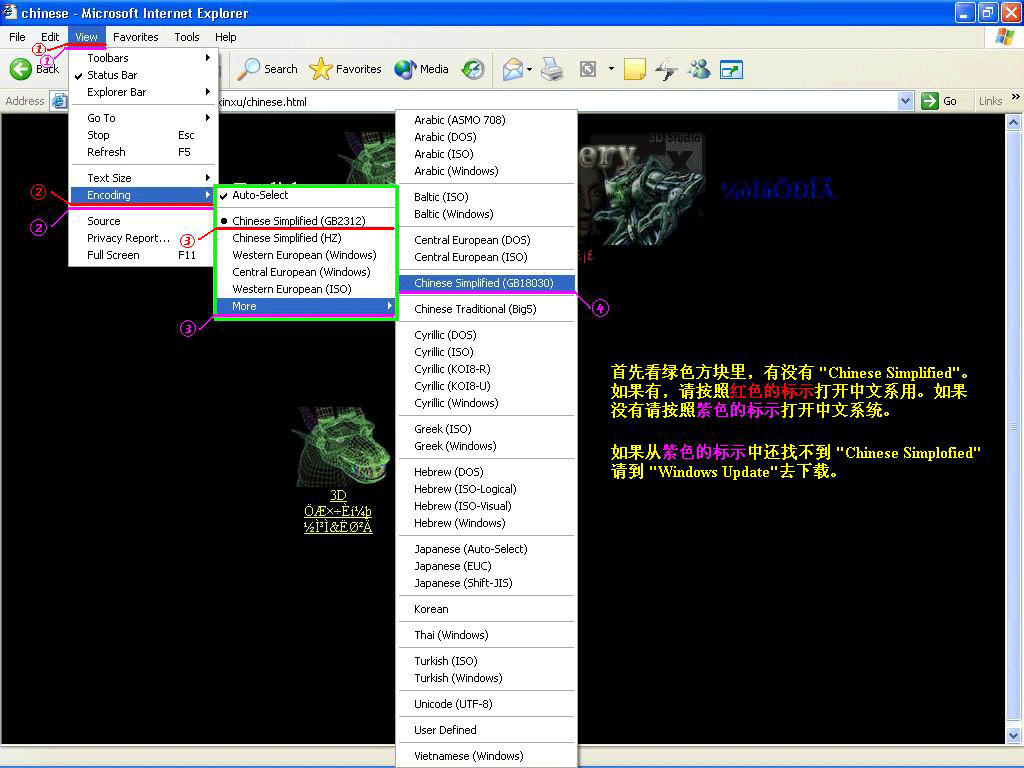Select Japanese (Shift-JIS) encoding

[x=487, y=583]
